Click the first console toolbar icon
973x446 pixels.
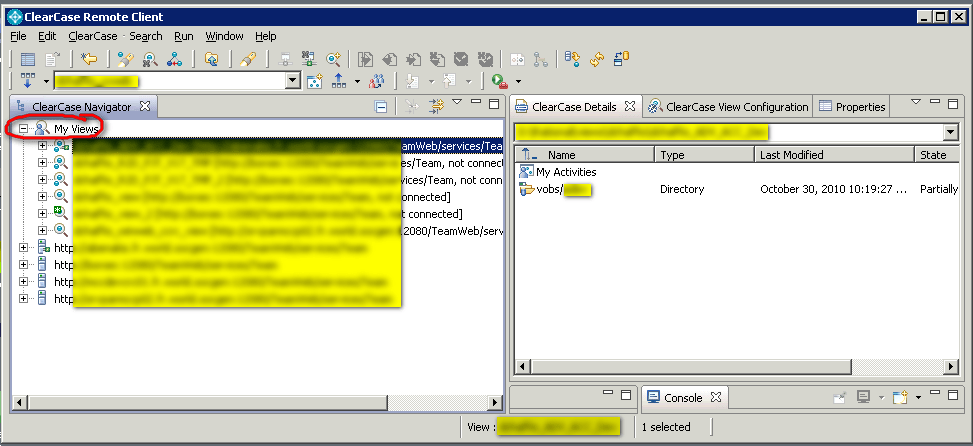tap(839, 398)
